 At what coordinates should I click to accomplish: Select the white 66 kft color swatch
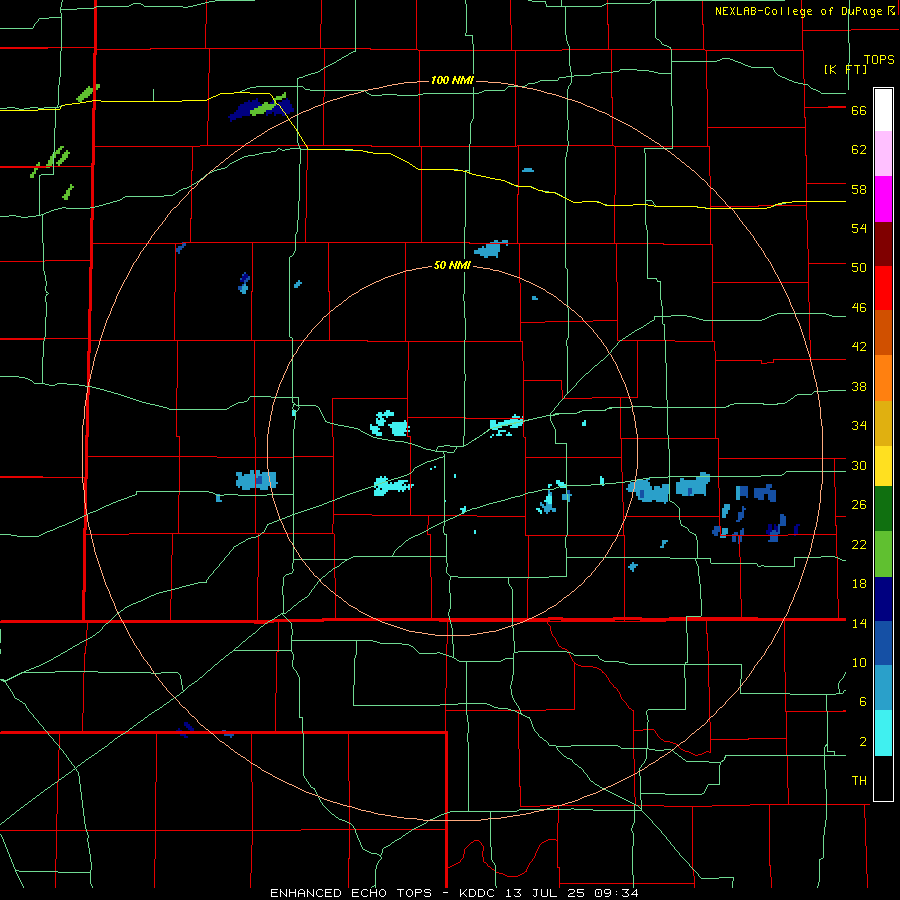click(x=883, y=110)
